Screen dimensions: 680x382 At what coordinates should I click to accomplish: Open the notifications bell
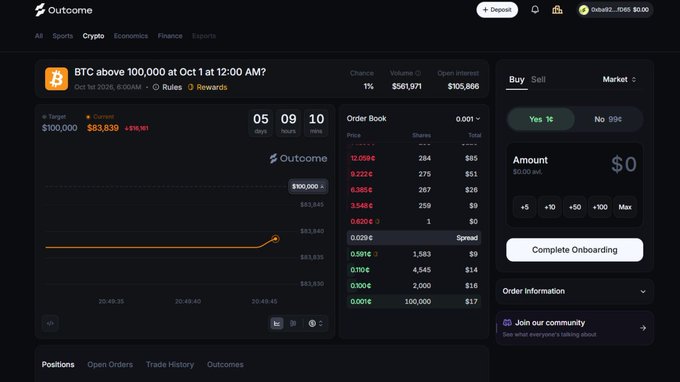pyautogui.click(x=535, y=10)
